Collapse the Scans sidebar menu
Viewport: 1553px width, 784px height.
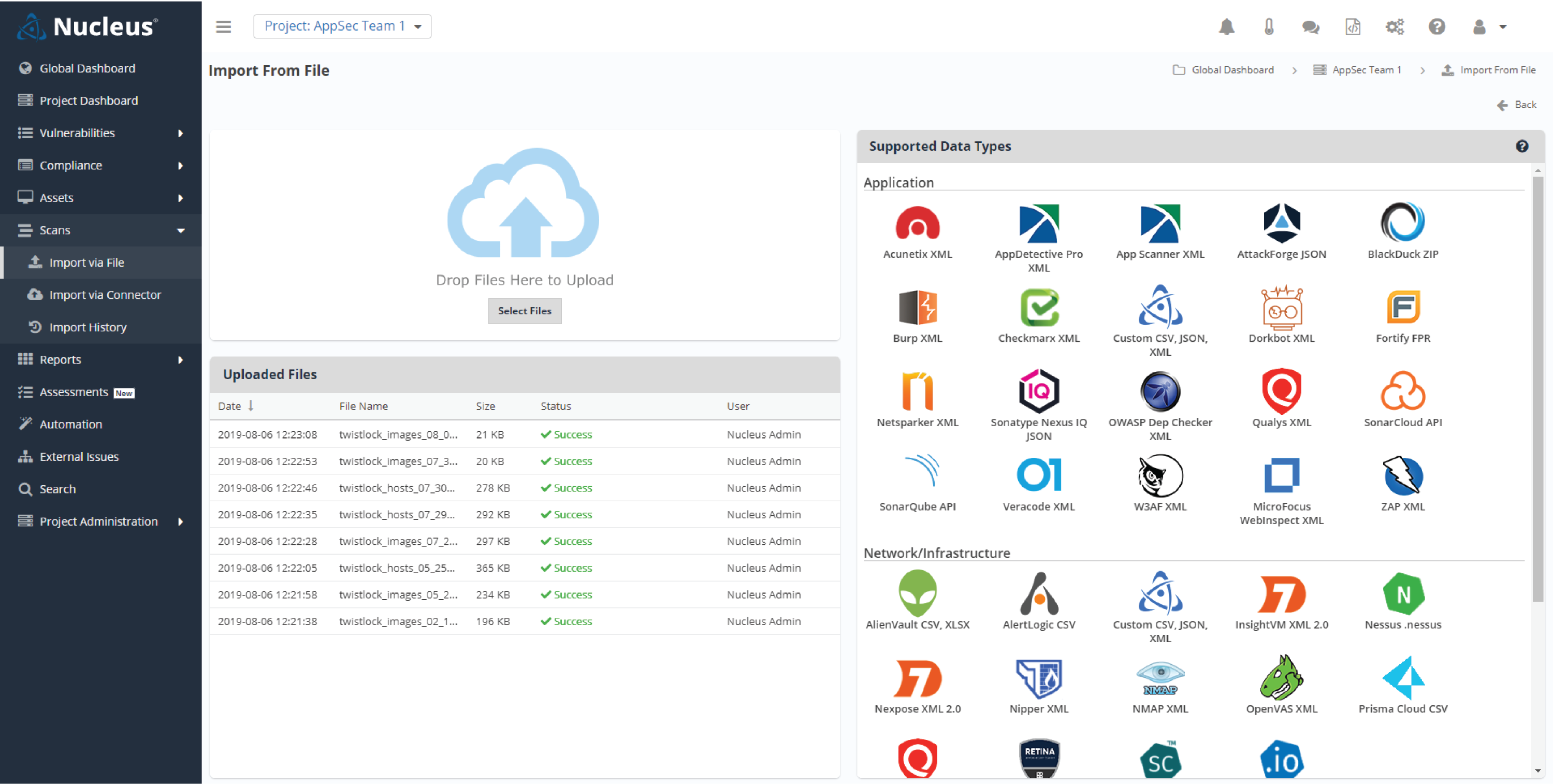100,230
